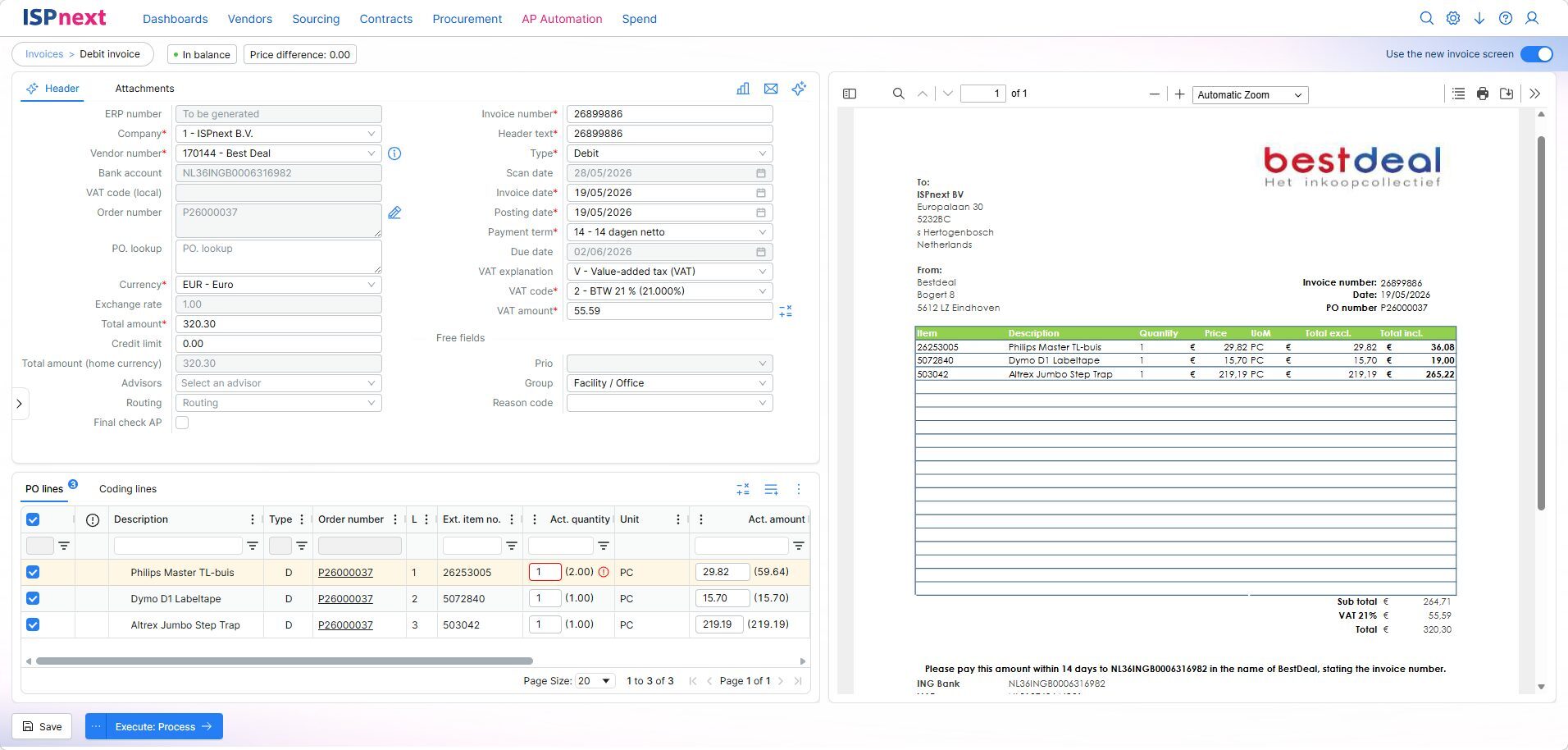Toggle the PDF viewer sidebar
The image size is (1568, 750).
coord(850,94)
